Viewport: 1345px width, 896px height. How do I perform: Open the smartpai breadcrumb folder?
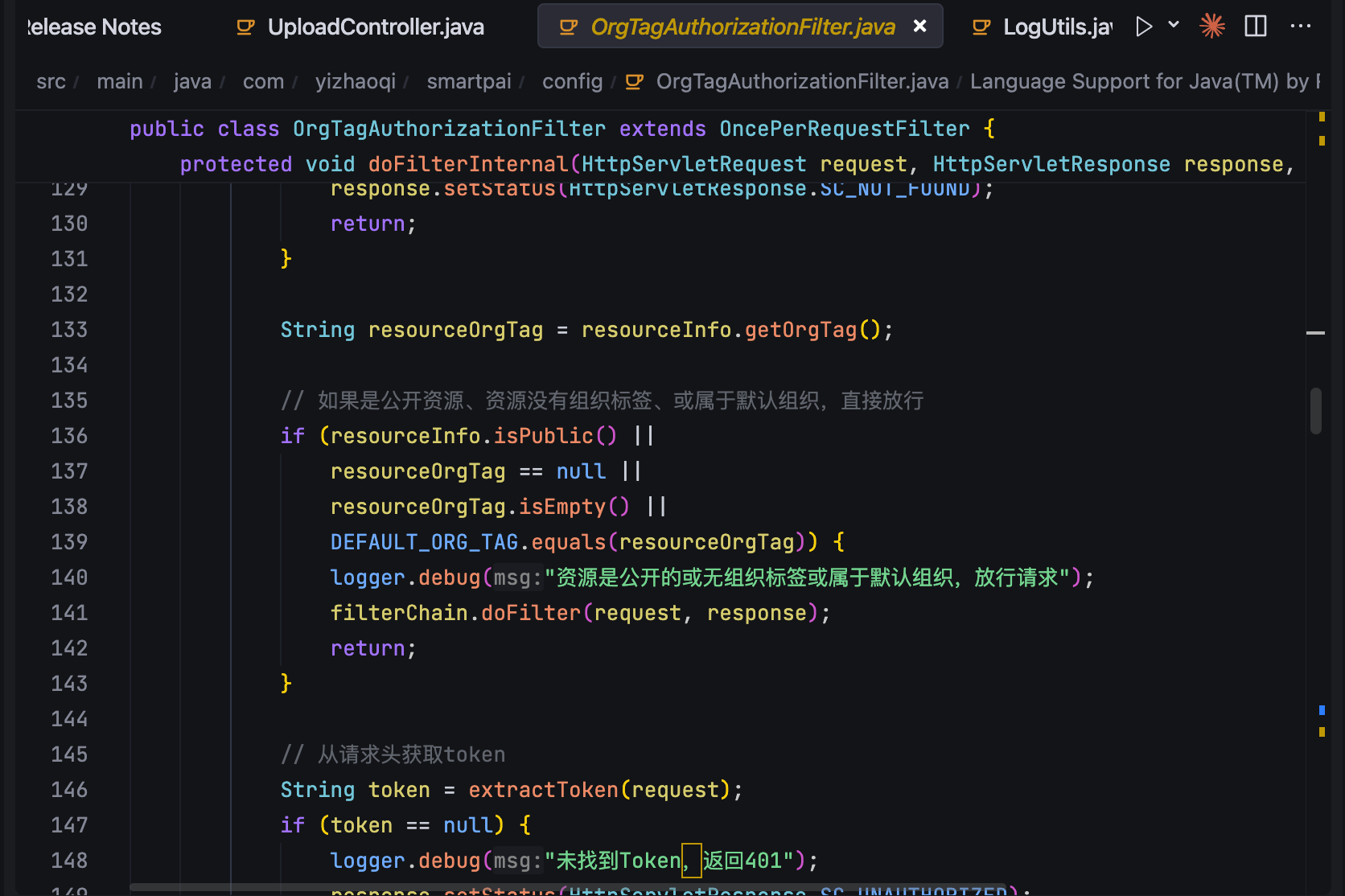(x=469, y=81)
